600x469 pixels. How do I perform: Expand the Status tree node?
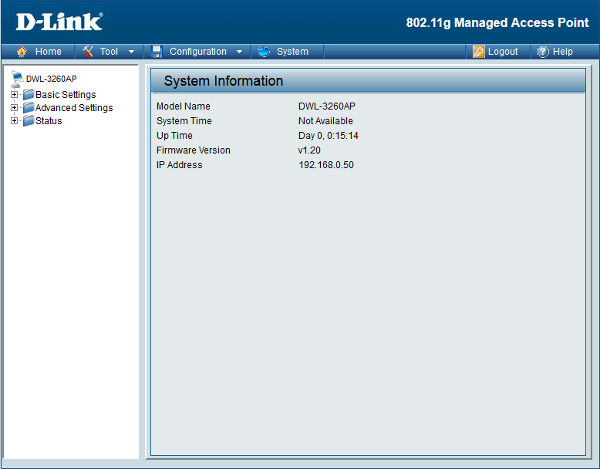tap(14, 121)
